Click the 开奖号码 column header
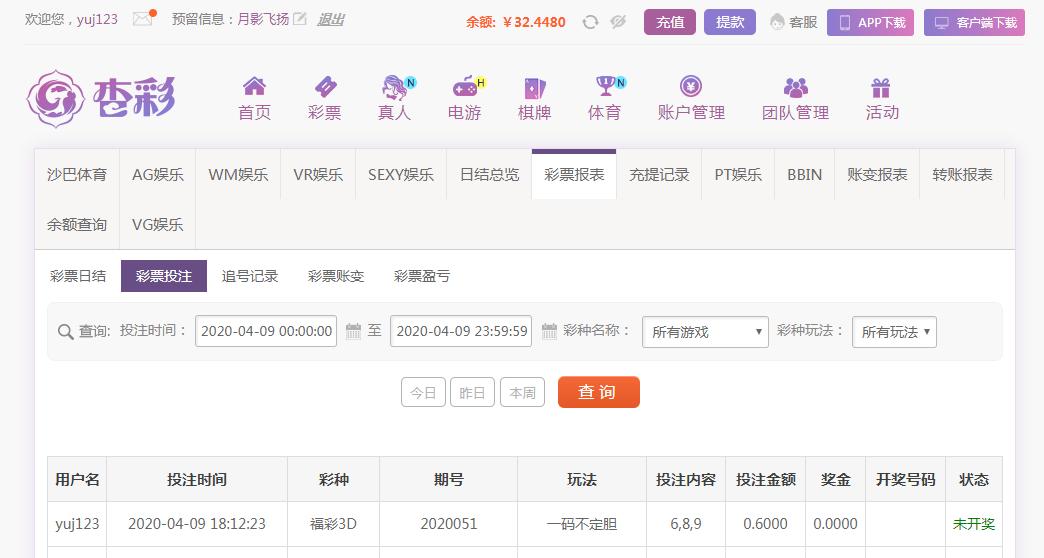The image size is (1044, 558). pos(906,479)
